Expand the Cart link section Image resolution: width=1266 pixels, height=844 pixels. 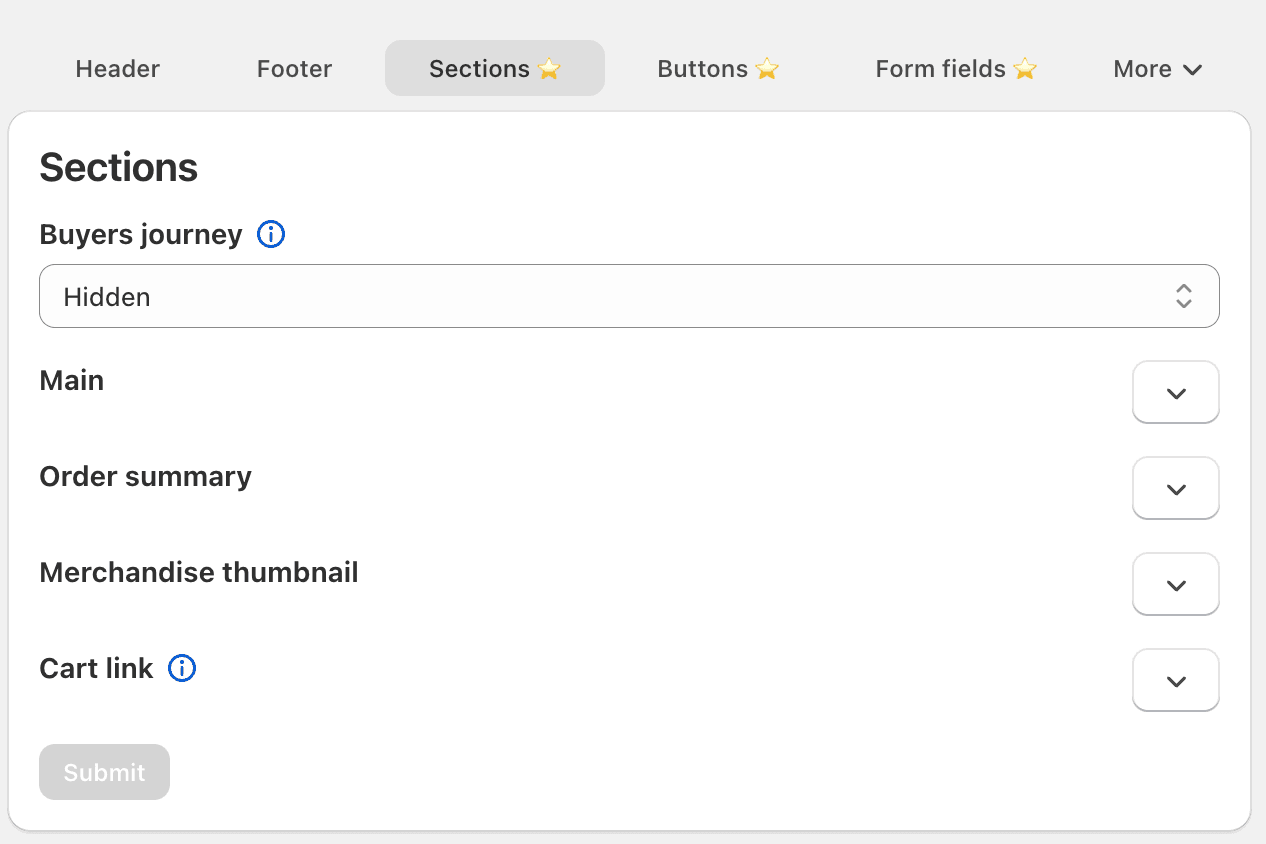point(1175,680)
